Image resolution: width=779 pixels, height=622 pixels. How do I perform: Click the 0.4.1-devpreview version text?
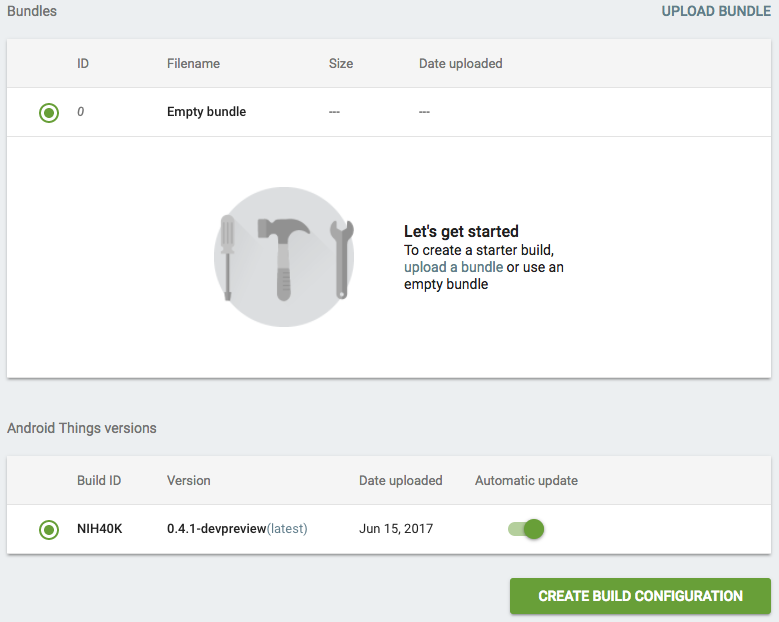pos(216,529)
